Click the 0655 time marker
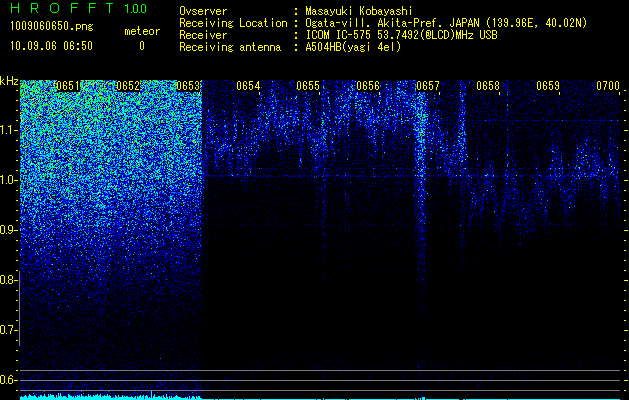Image resolution: width=629 pixels, height=400 pixels. tap(308, 86)
